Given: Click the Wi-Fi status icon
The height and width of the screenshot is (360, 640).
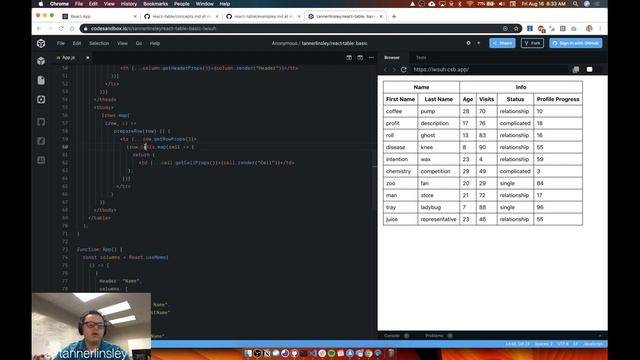Looking at the screenshot, I should point(469,4).
